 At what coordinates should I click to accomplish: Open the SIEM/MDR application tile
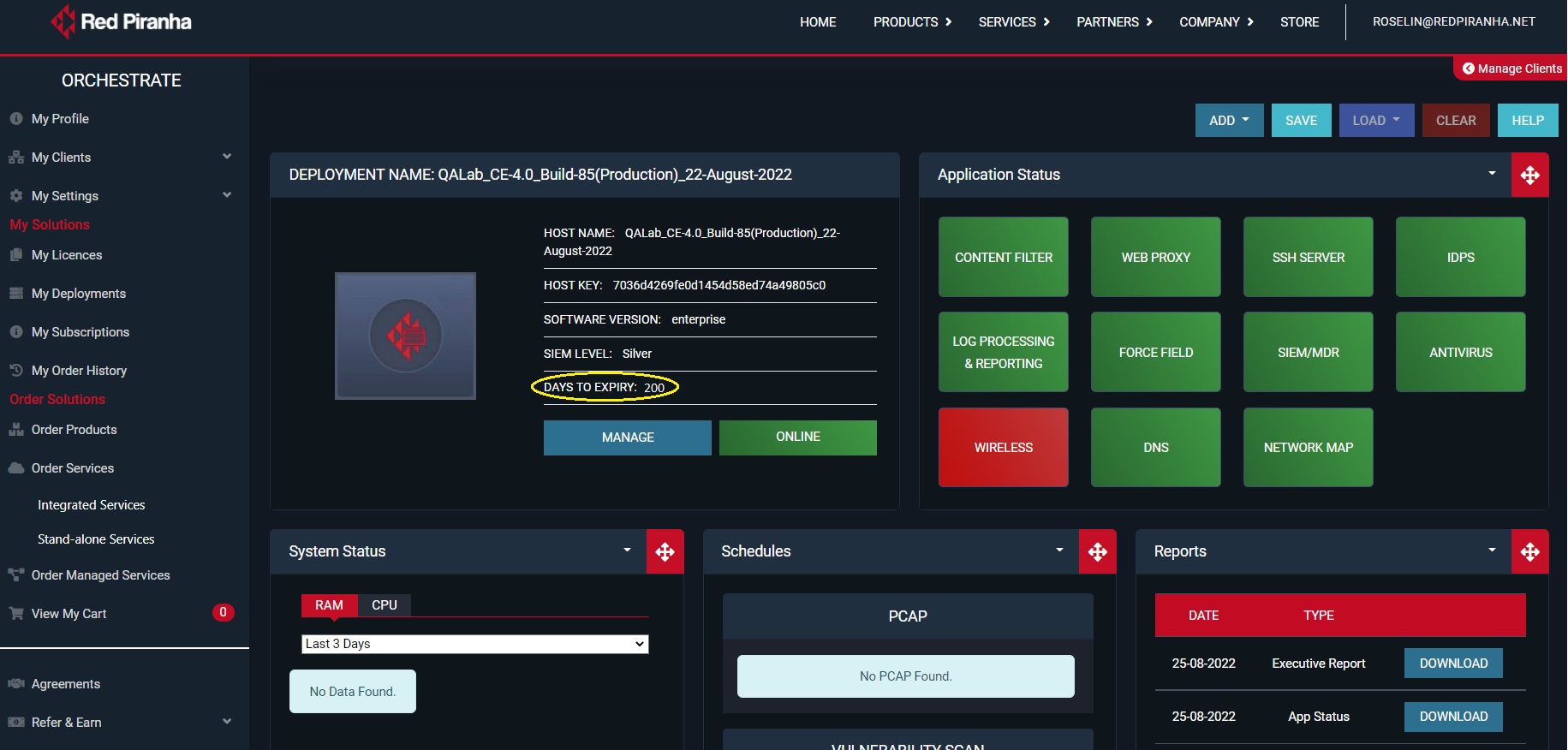pos(1309,352)
